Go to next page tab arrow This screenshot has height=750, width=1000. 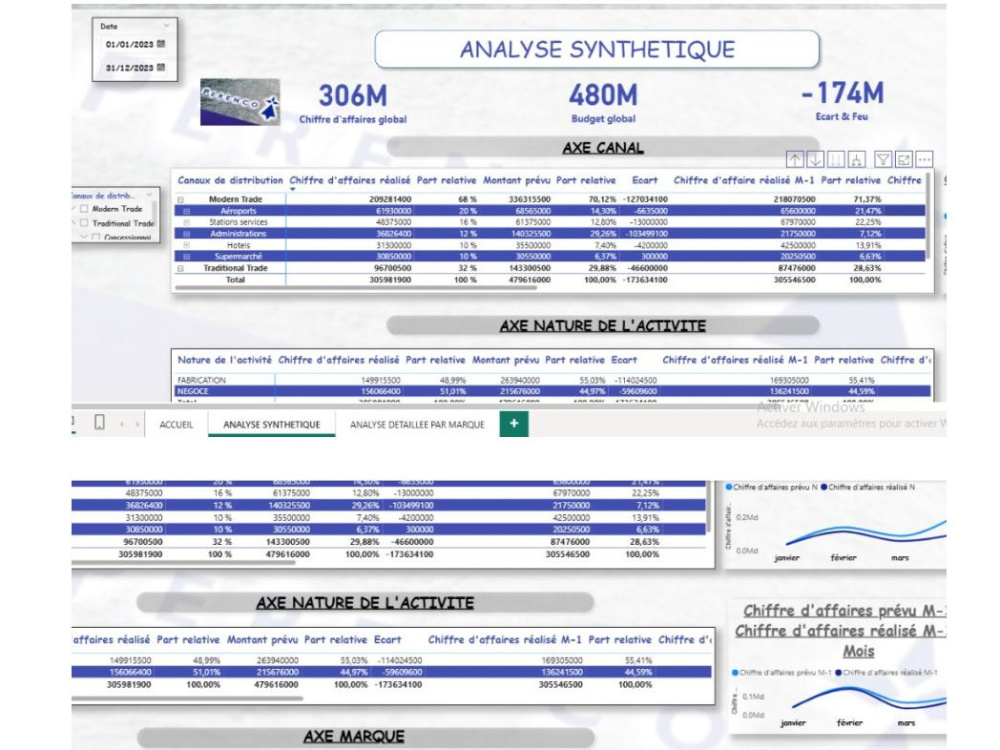click(137, 424)
